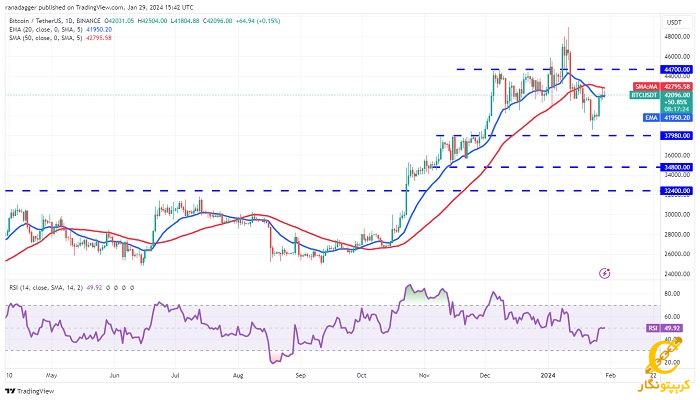Click the RSI 80.00 axis tick
The width and height of the screenshot is (700, 400).
coord(672,294)
